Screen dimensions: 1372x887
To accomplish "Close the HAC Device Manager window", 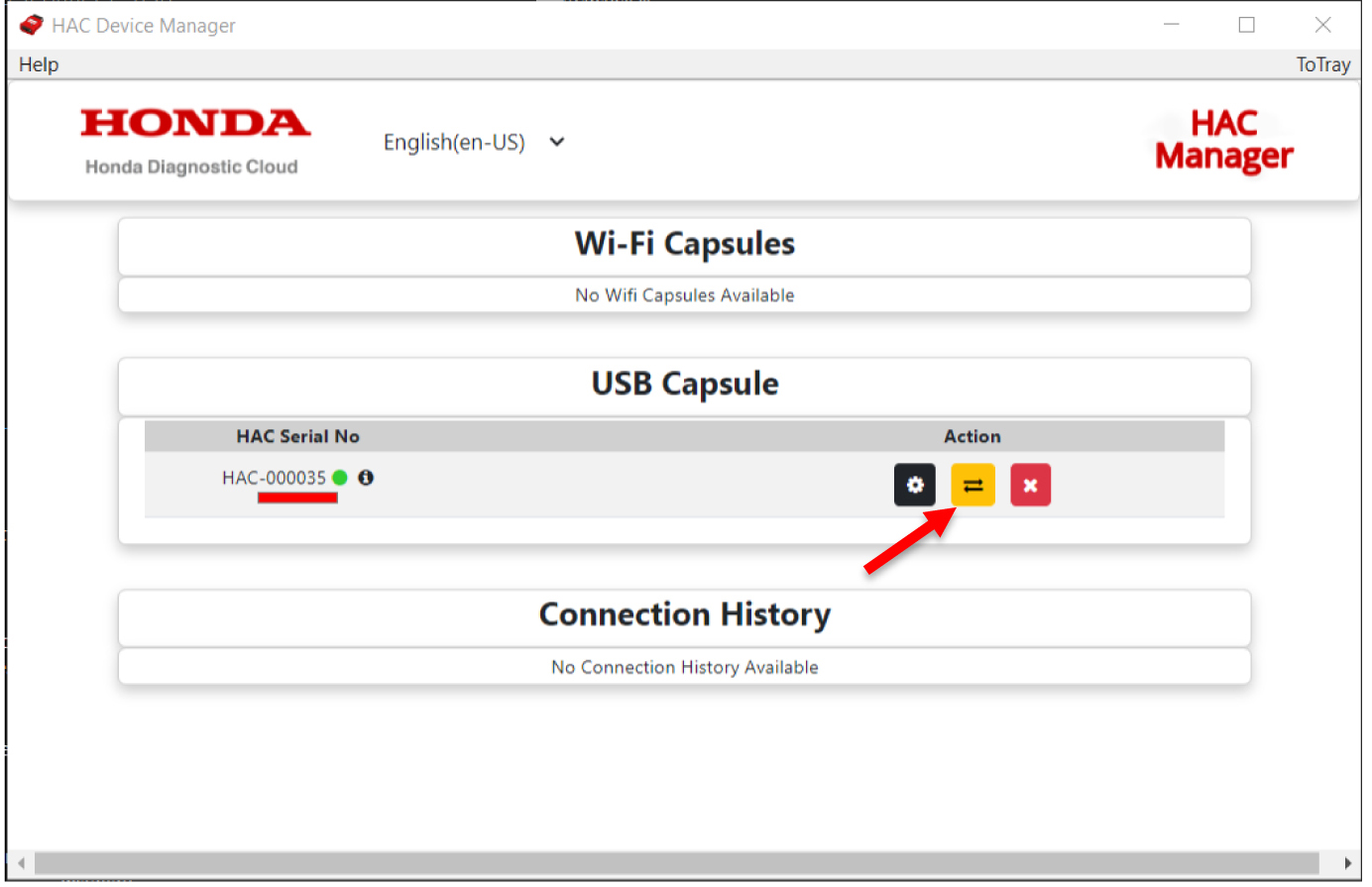I will (1322, 25).
